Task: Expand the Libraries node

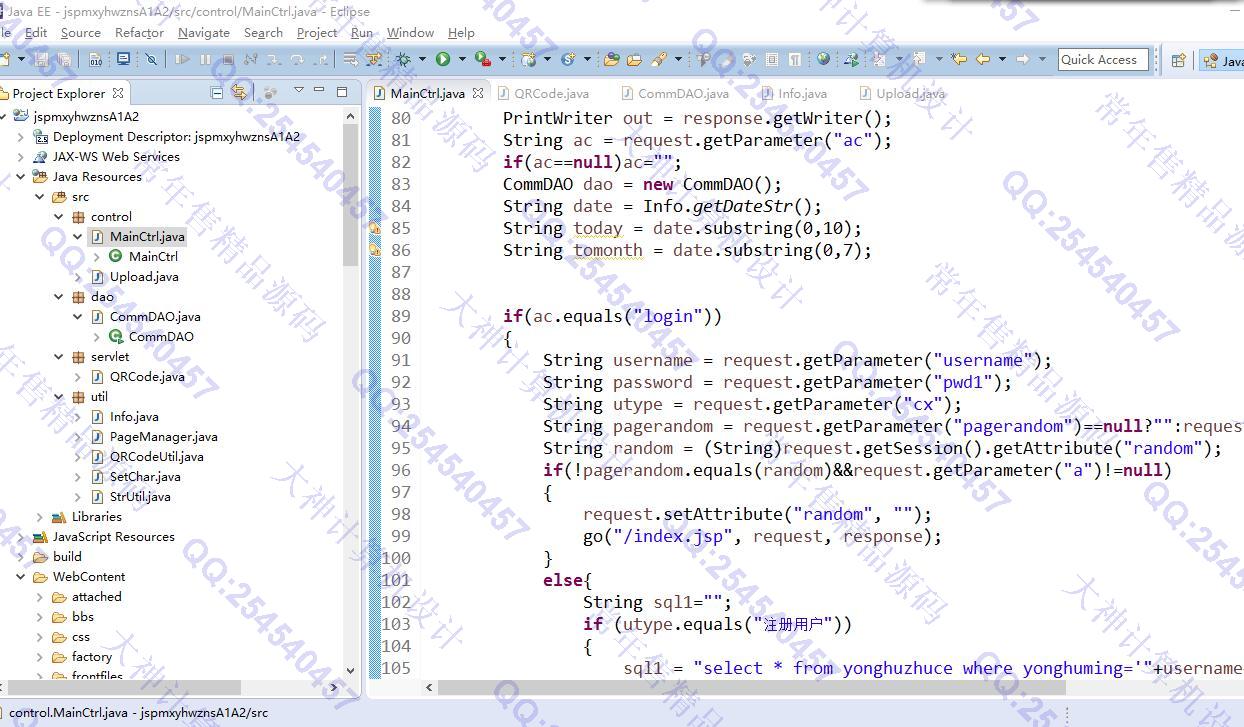Action: click(x=40, y=517)
